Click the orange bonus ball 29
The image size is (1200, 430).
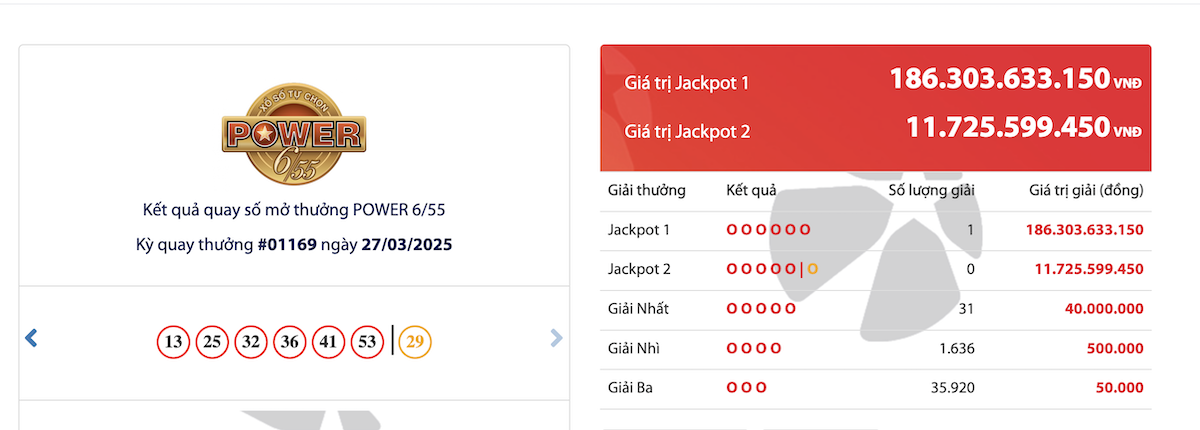pyautogui.click(x=415, y=342)
